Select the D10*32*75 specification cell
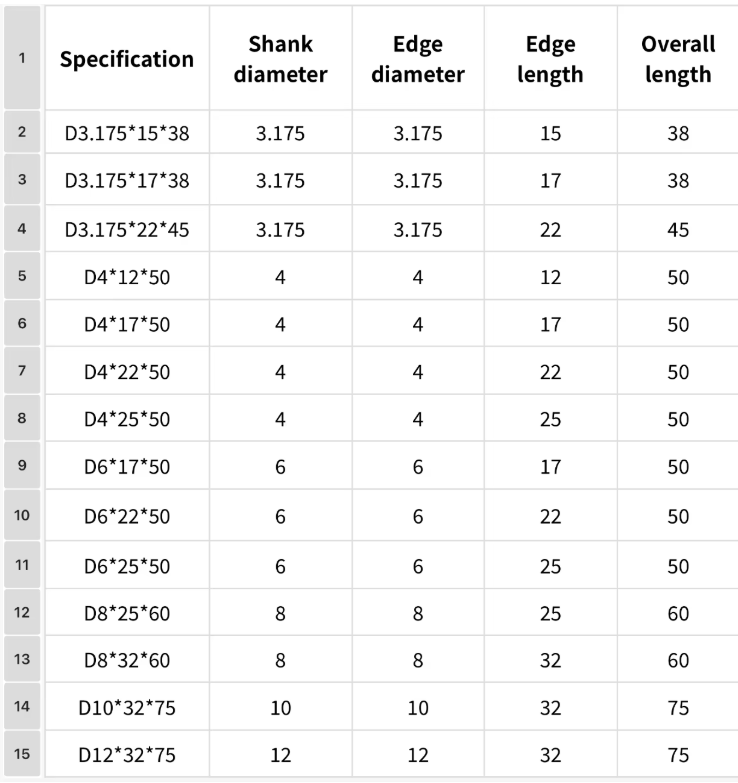 (x=126, y=708)
